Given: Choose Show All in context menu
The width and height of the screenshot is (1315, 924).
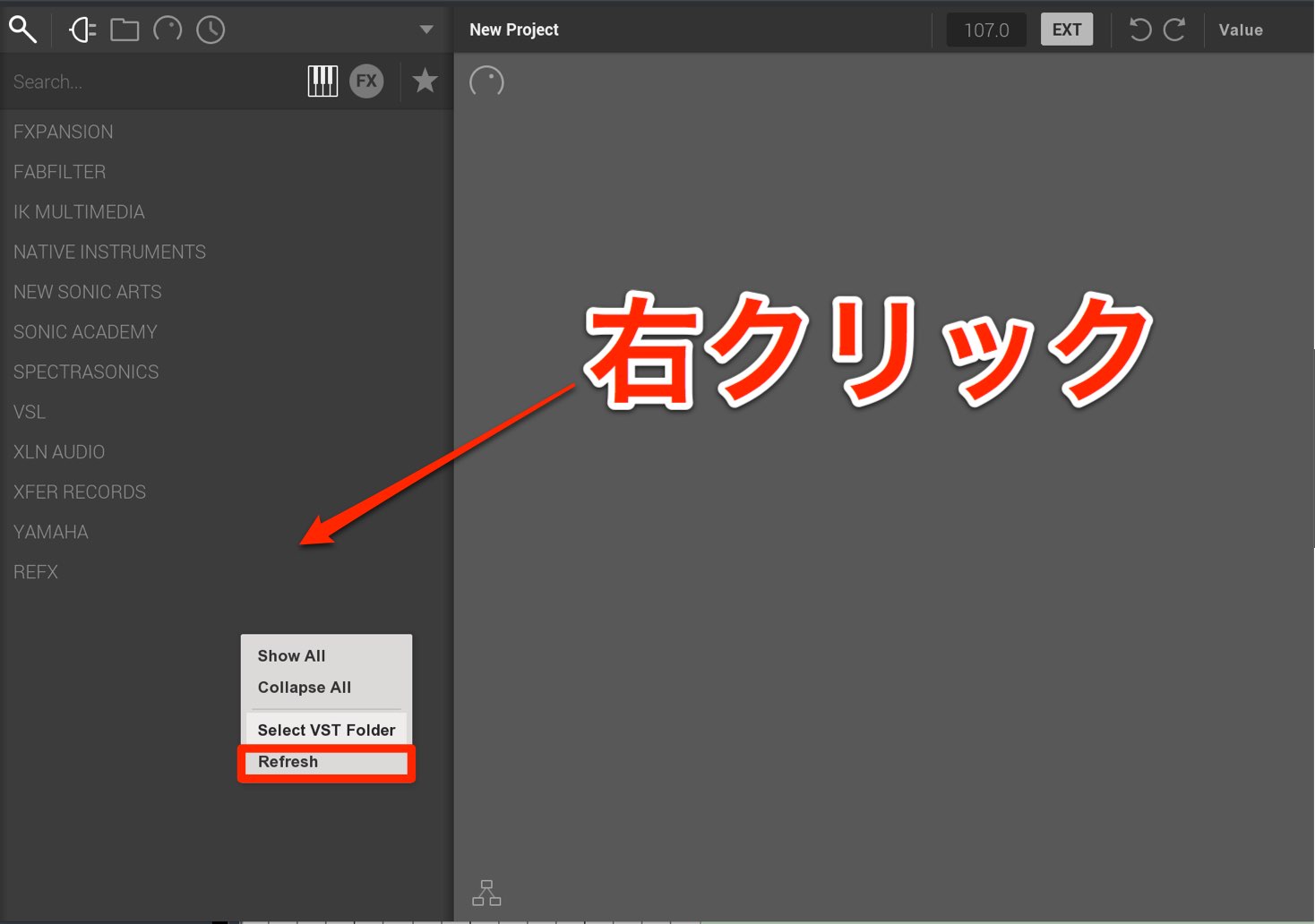Looking at the screenshot, I should pos(291,656).
